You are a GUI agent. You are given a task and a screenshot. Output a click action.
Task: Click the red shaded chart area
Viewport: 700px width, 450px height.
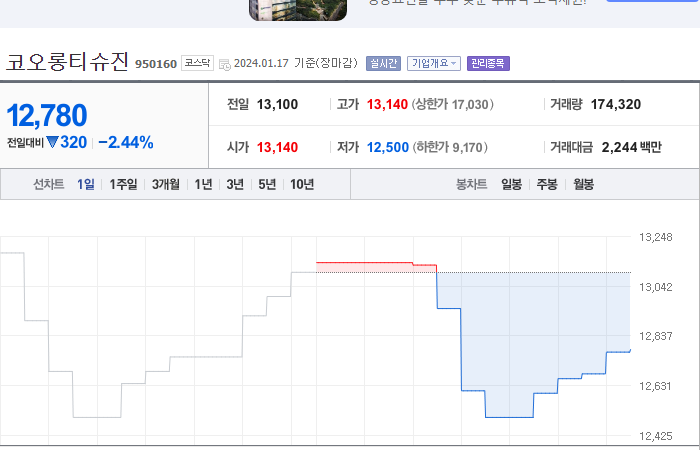(376, 267)
